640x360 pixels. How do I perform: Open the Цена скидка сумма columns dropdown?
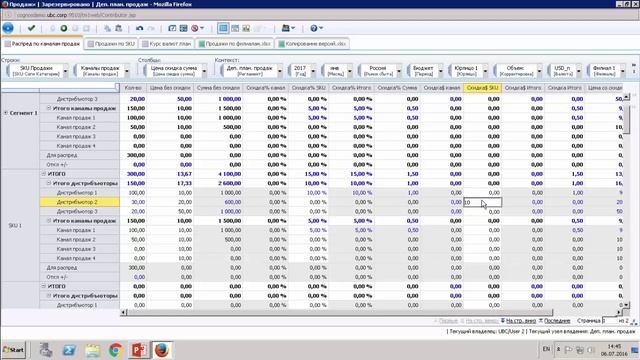204,71
